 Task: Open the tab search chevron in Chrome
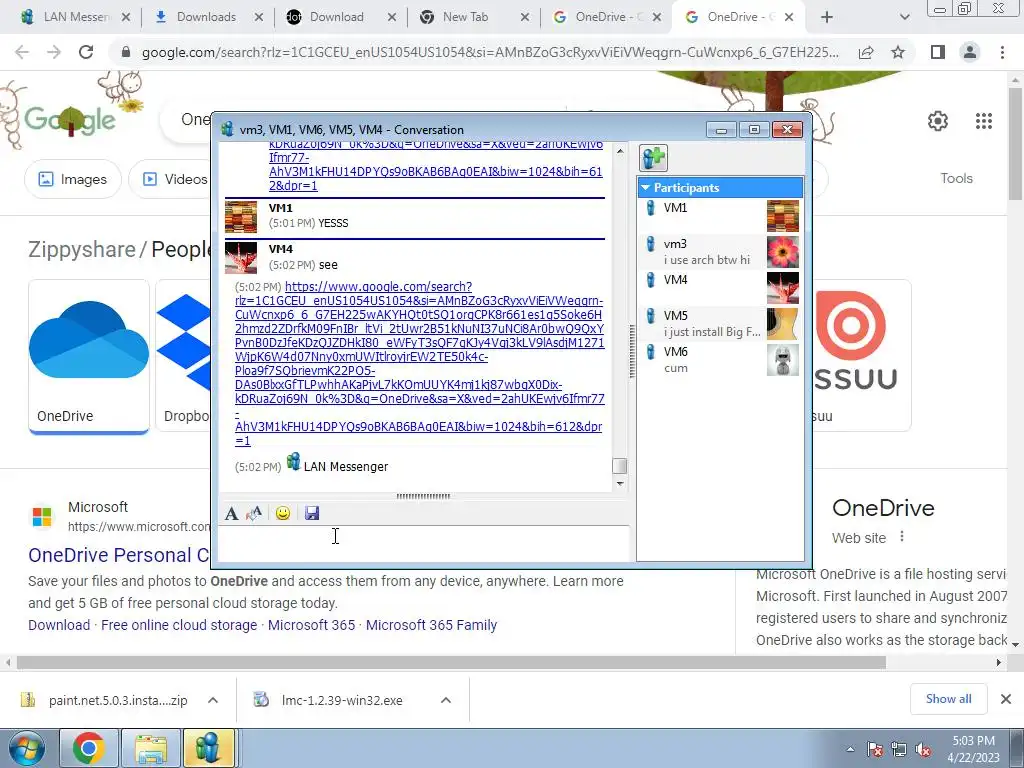(x=904, y=18)
